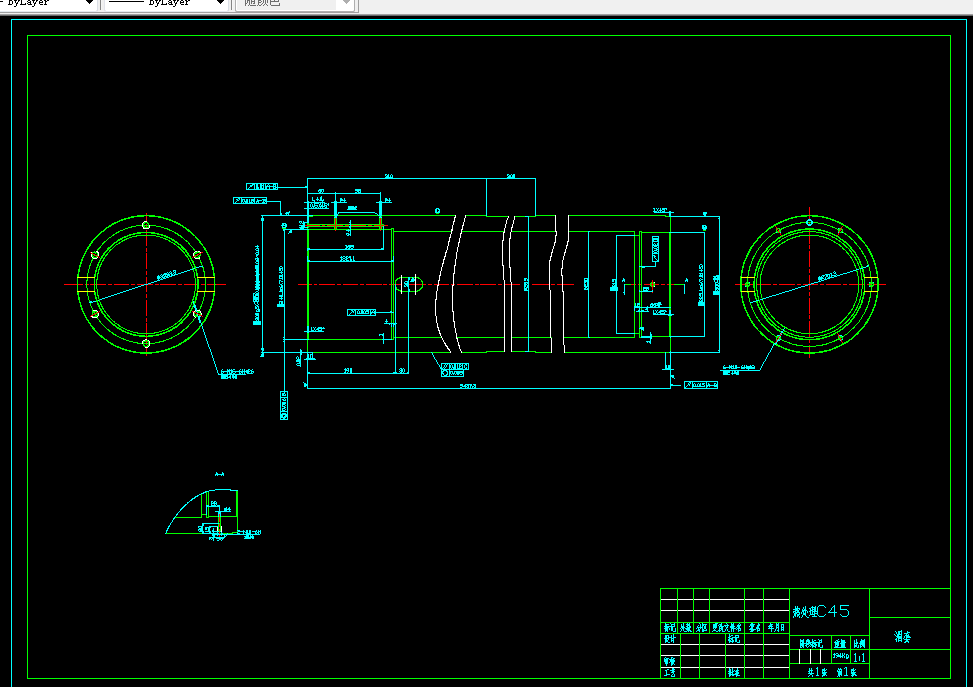Click the 设计 cell in the title block
973x687 pixels.
click(670, 639)
